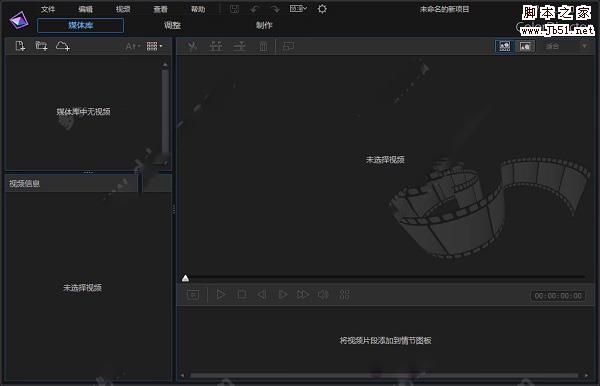The width and height of the screenshot is (600, 386).
Task: Toggle the second preview view mode button
Action: click(525, 46)
